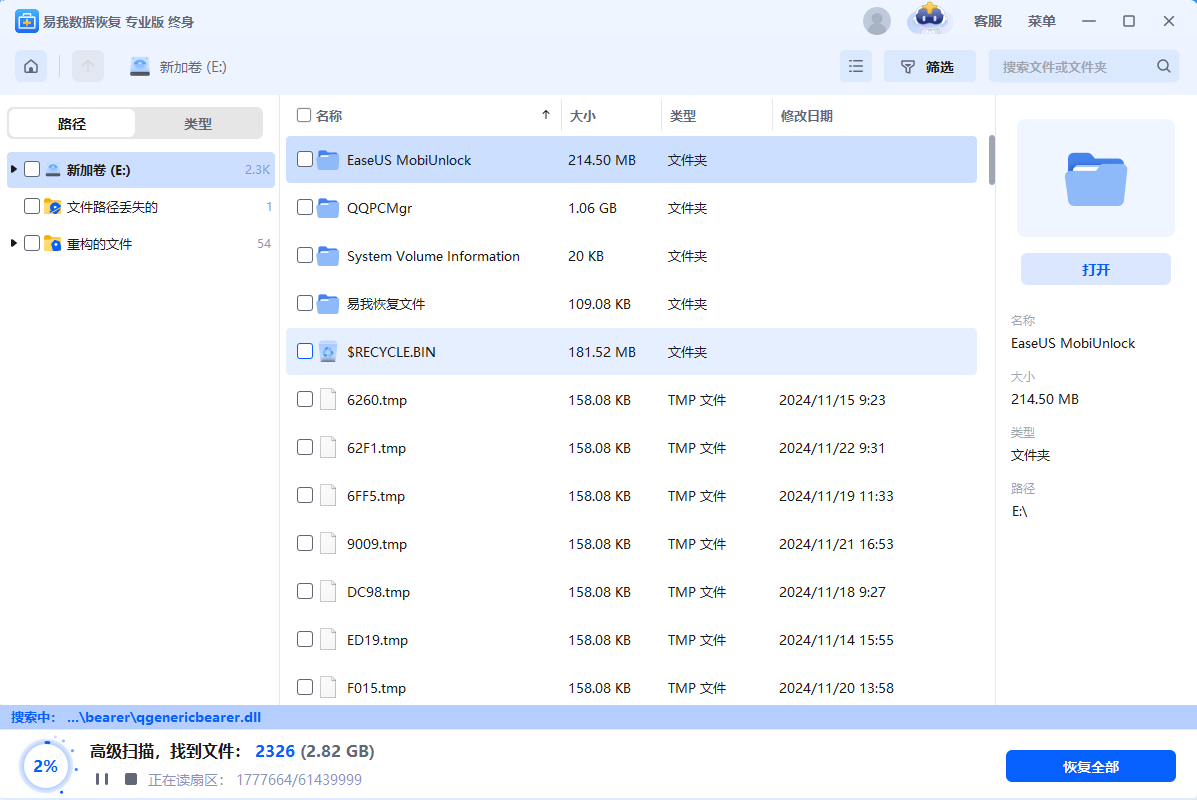The height and width of the screenshot is (800, 1197).
Task: Check the QQPCMgr folder checkbox
Action: [305, 208]
